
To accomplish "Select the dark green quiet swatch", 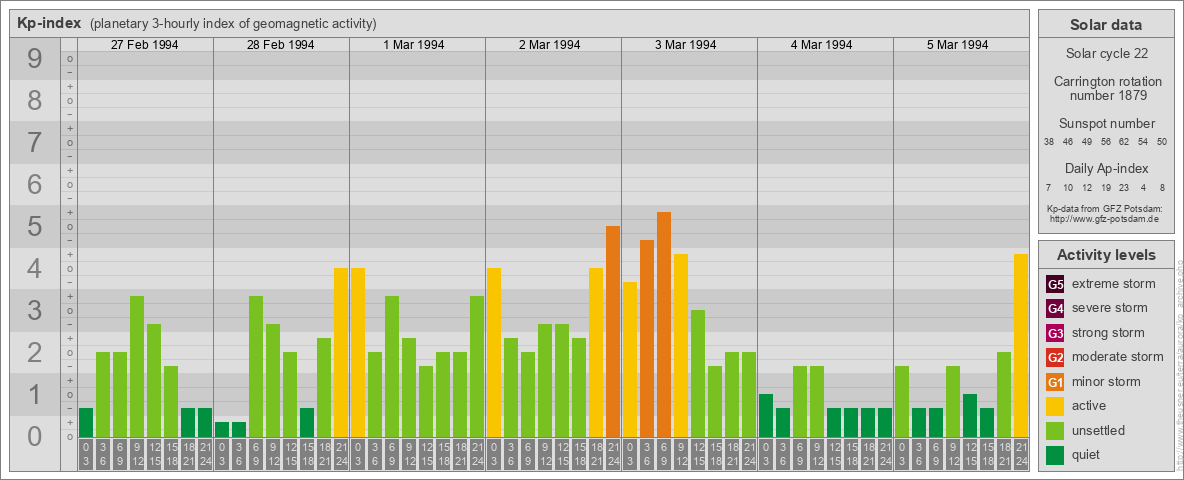I will [1055, 455].
